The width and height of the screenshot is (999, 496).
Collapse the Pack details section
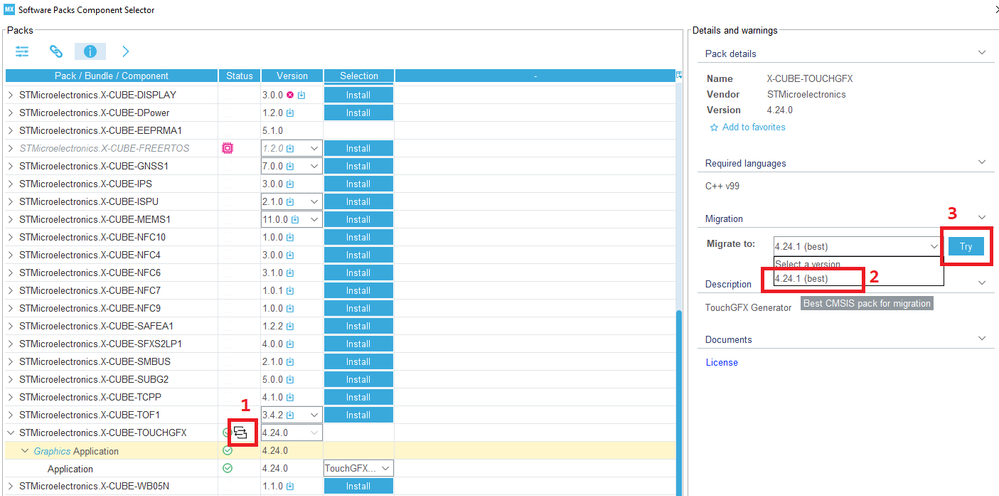pyautogui.click(x=982, y=53)
